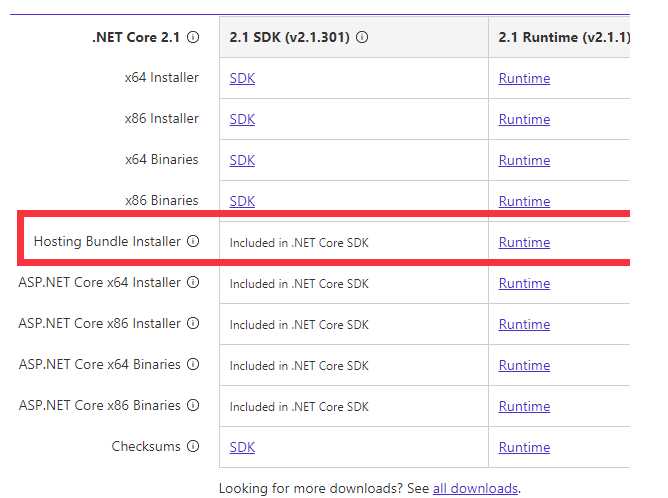
Task: Click the x64 Binaries row label
Action: coord(162,159)
